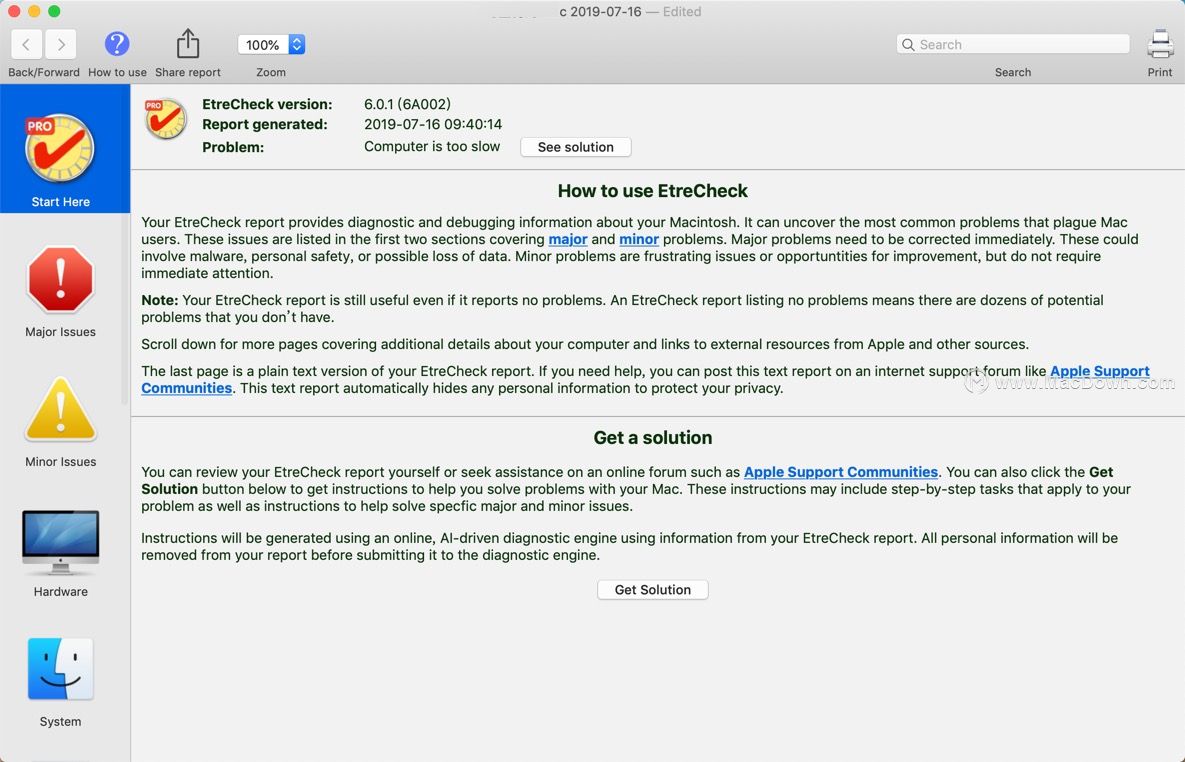Click the Get Solution button
The width and height of the screenshot is (1185, 762).
(x=652, y=589)
